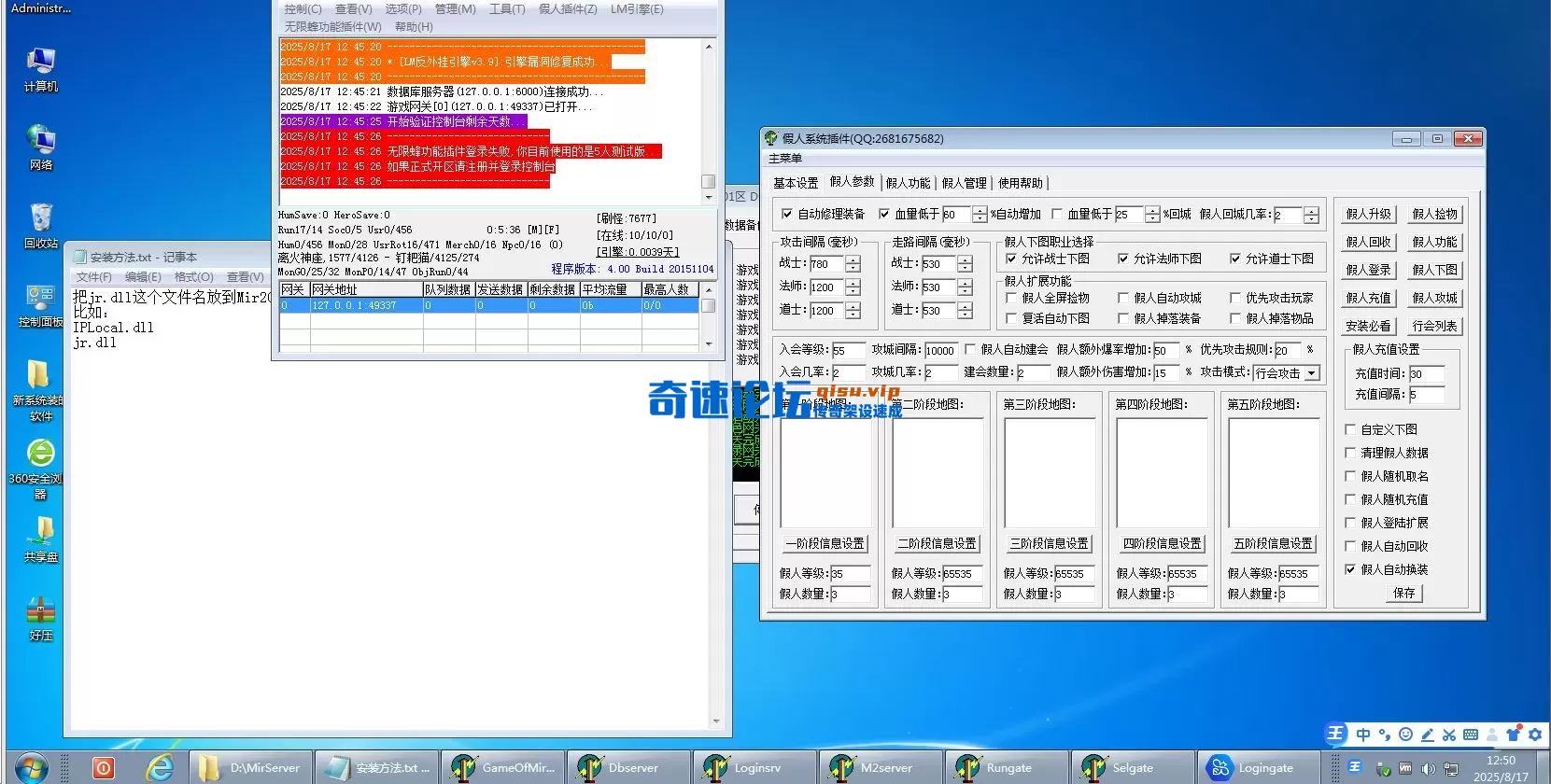Click the 行会列表 button
This screenshot has width=1551, height=784.
(x=1434, y=326)
